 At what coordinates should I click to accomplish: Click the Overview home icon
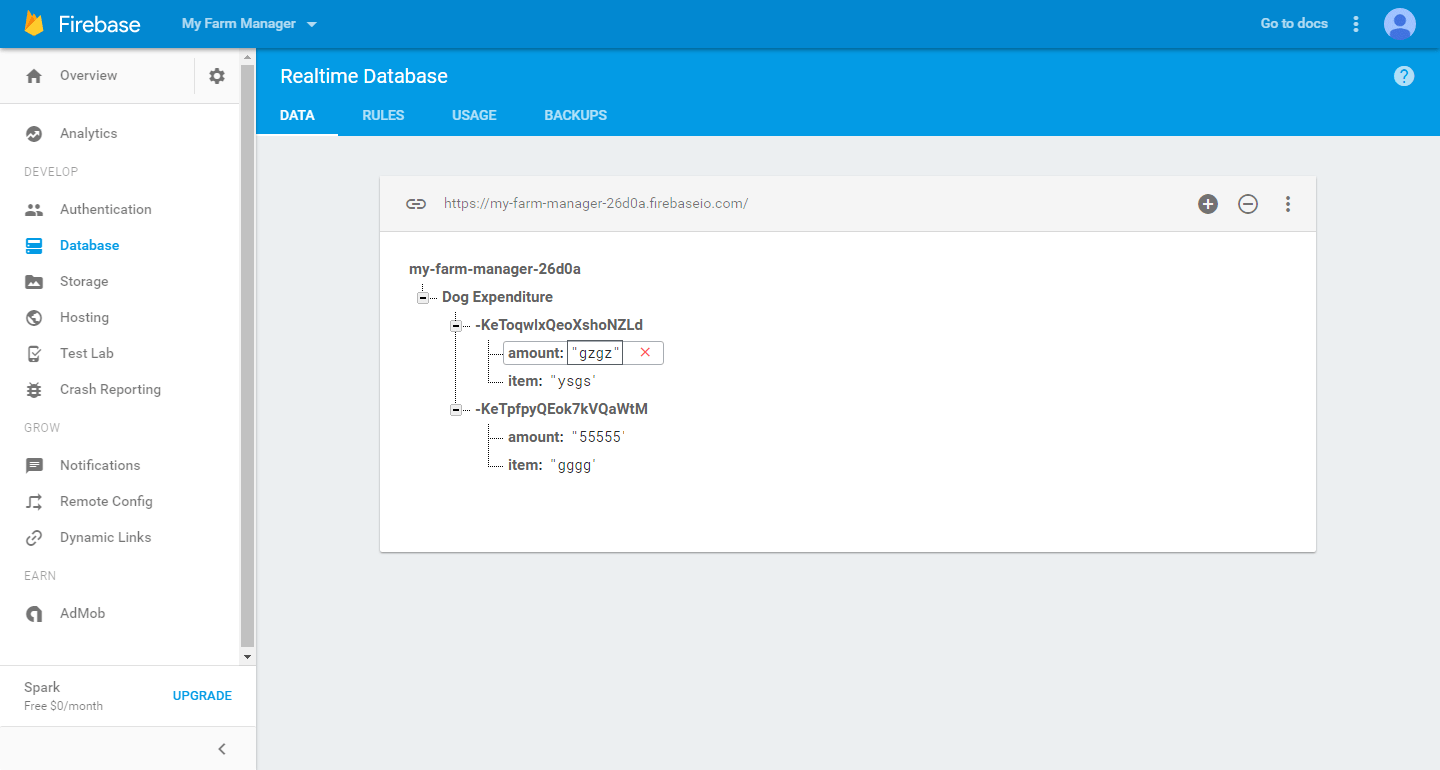(x=34, y=76)
